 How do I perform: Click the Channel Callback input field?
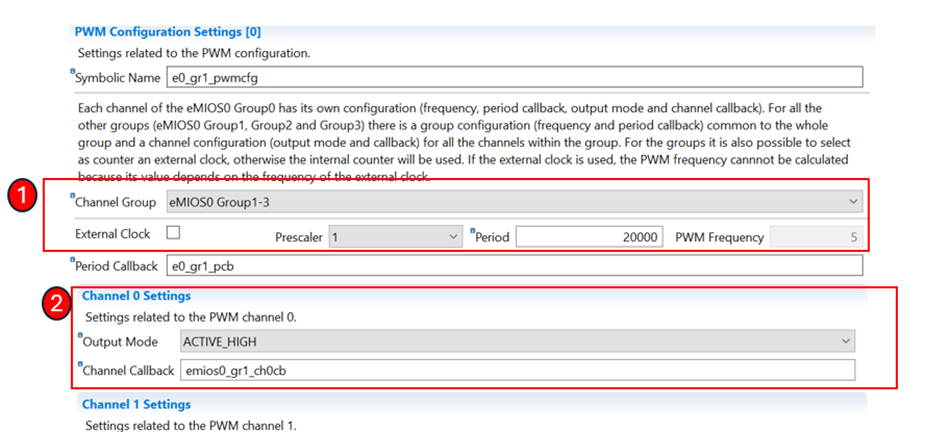517,370
